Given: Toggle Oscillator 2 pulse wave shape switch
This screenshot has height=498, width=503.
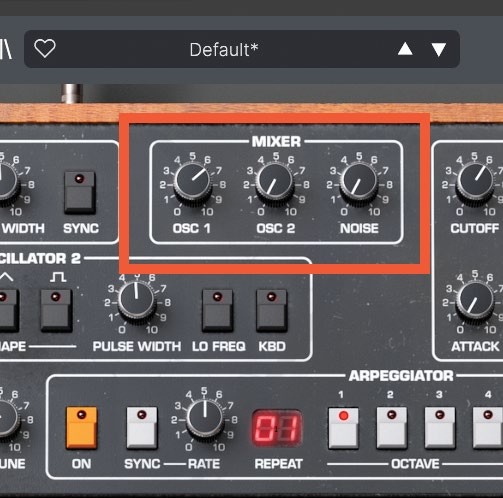Looking at the screenshot, I should click(x=56, y=311).
